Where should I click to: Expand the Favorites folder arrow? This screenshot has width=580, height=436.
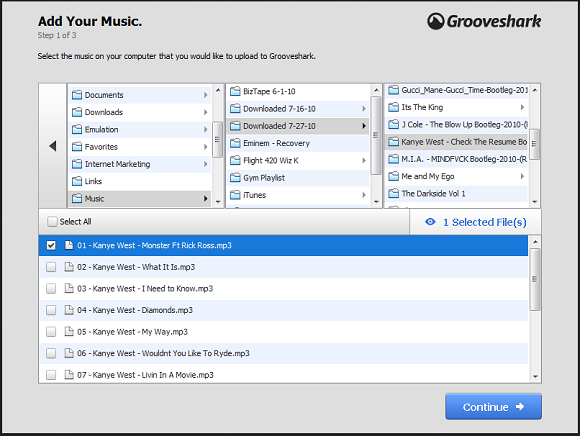click(205, 147)
